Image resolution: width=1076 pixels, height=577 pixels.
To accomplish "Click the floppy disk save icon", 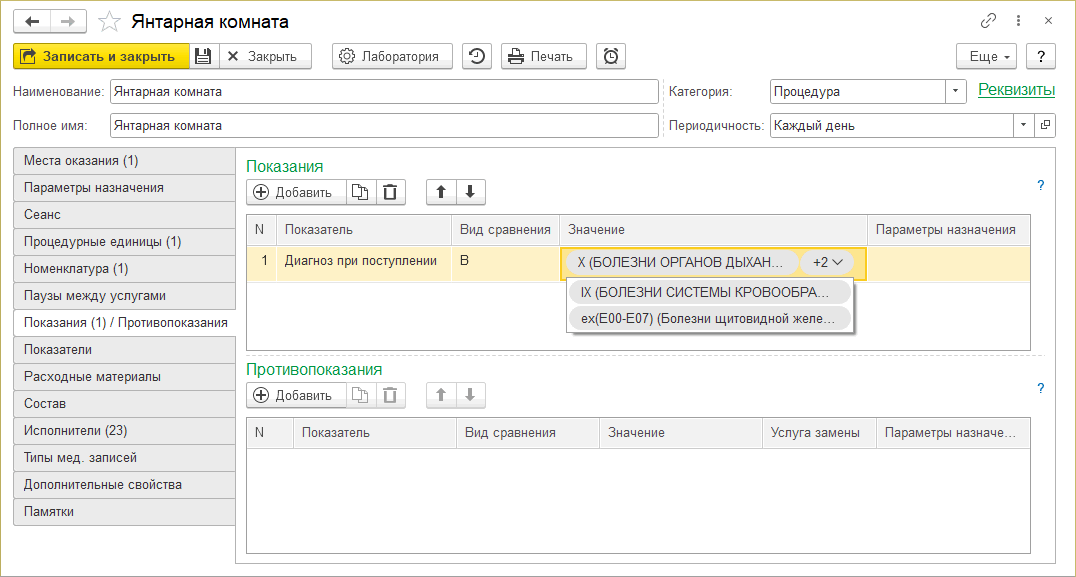I will pyautogui.click(x=203, y=56).
